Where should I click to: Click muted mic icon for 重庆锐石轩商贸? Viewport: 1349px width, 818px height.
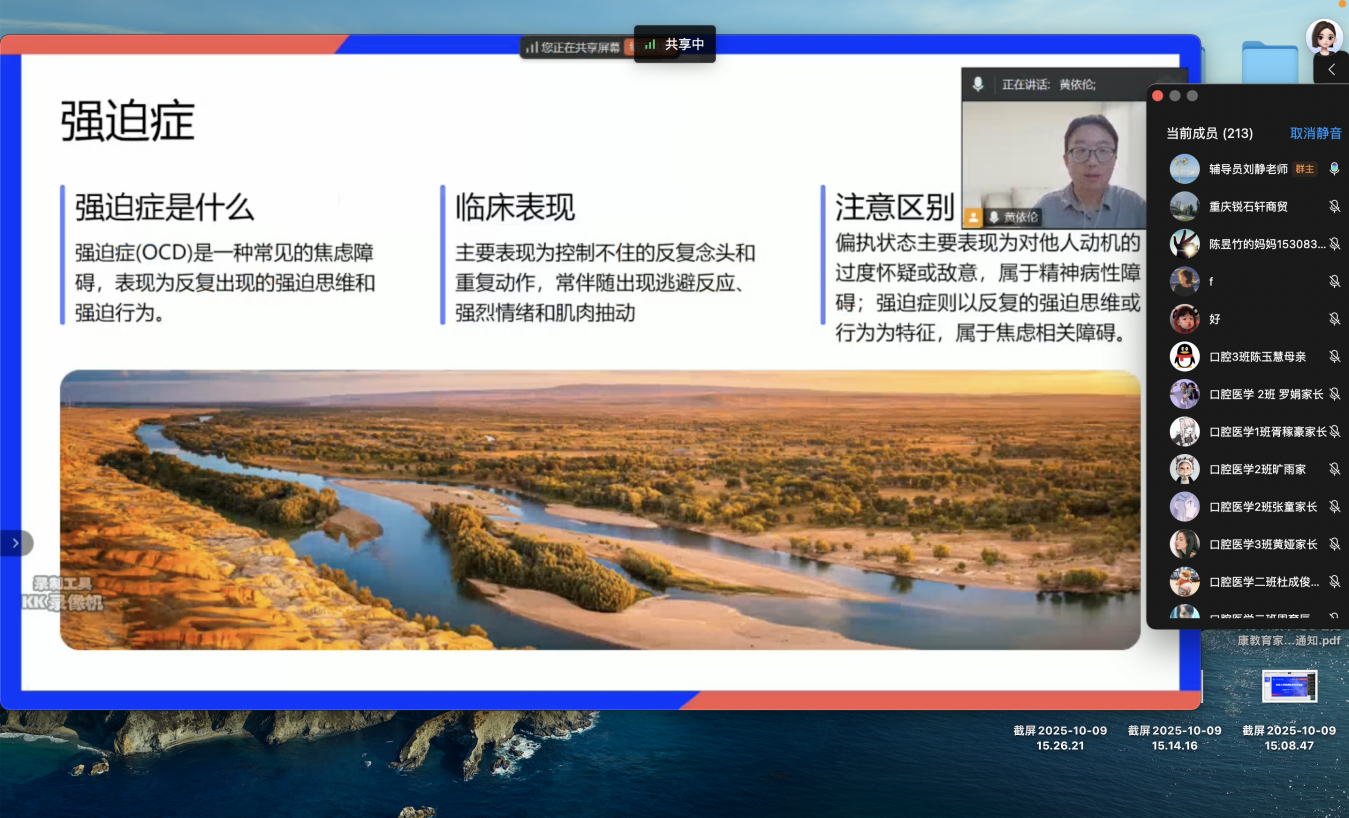(x=1334, y=207)
